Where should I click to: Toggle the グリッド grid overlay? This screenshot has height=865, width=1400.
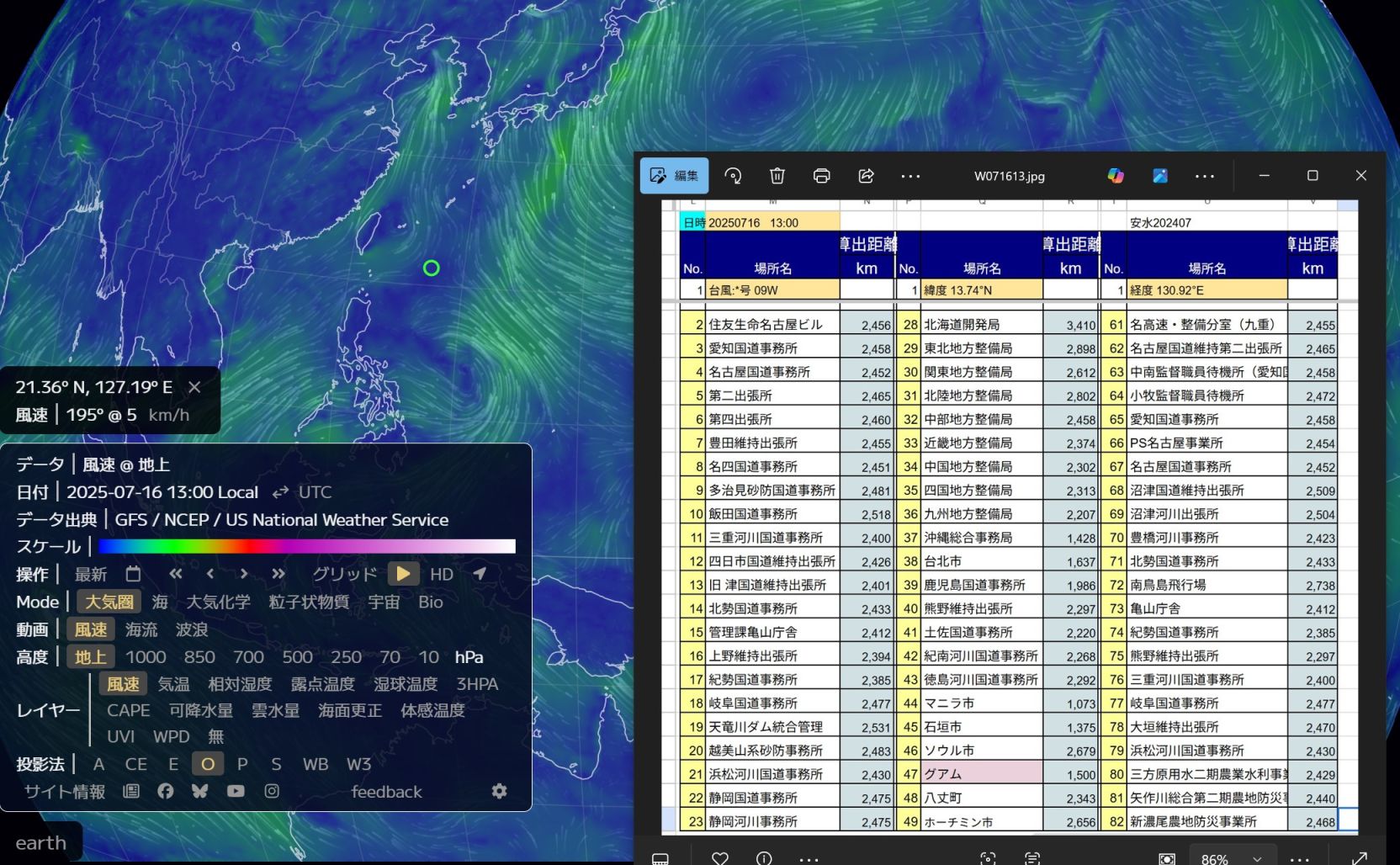click(x=345, y=574)
